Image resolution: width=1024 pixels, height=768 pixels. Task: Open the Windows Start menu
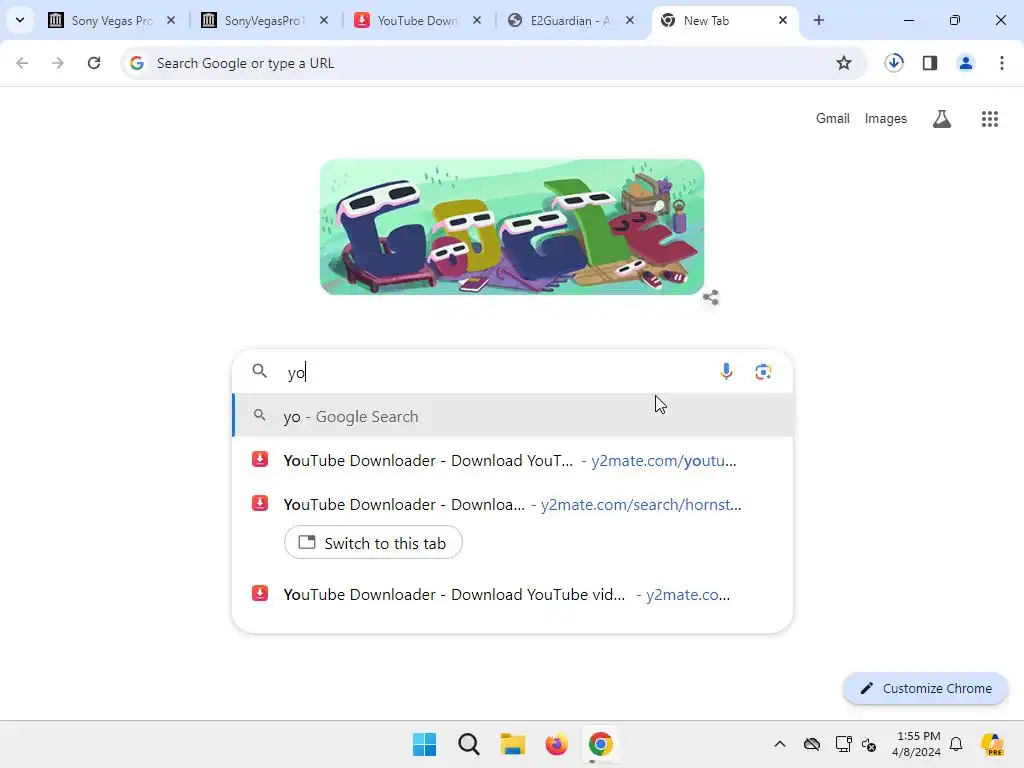point(424,744)
